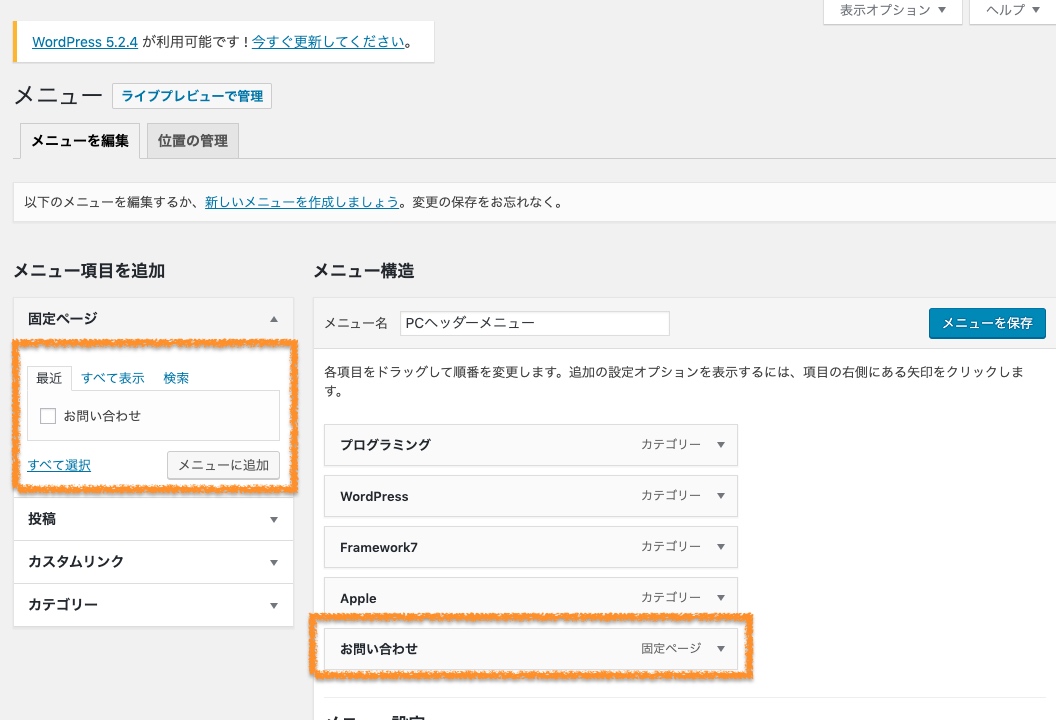Expand the カスタムリンク panel
The image size is (1056, 720).
(273, 562)
